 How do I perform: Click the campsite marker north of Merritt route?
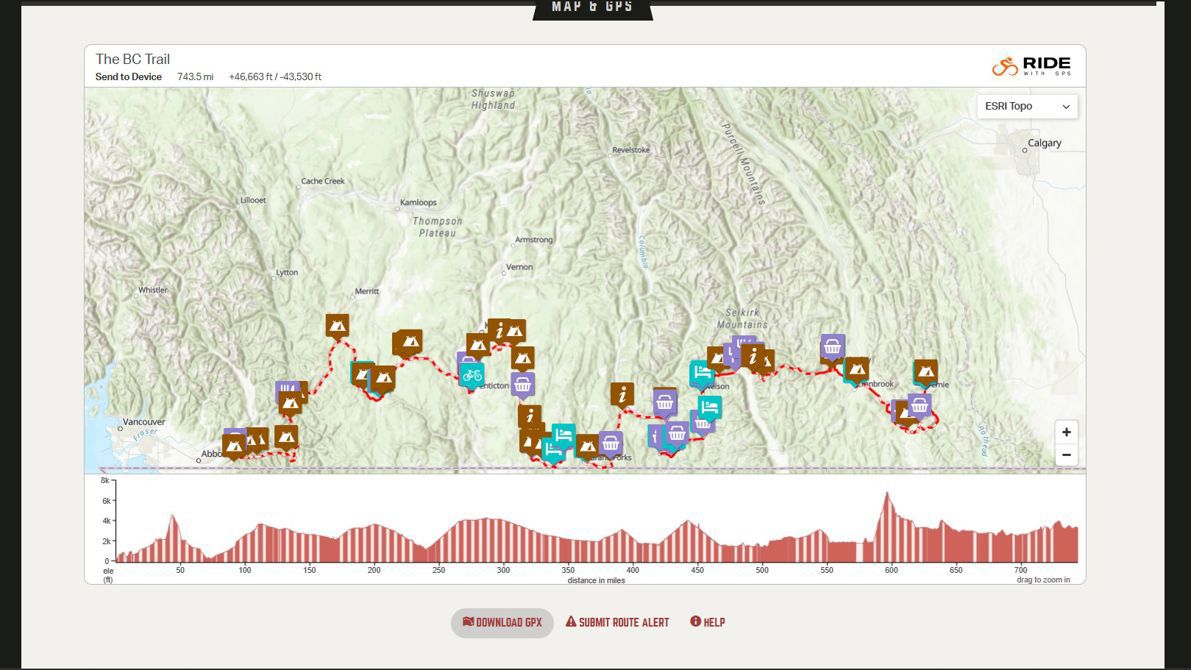coord(337,325)
